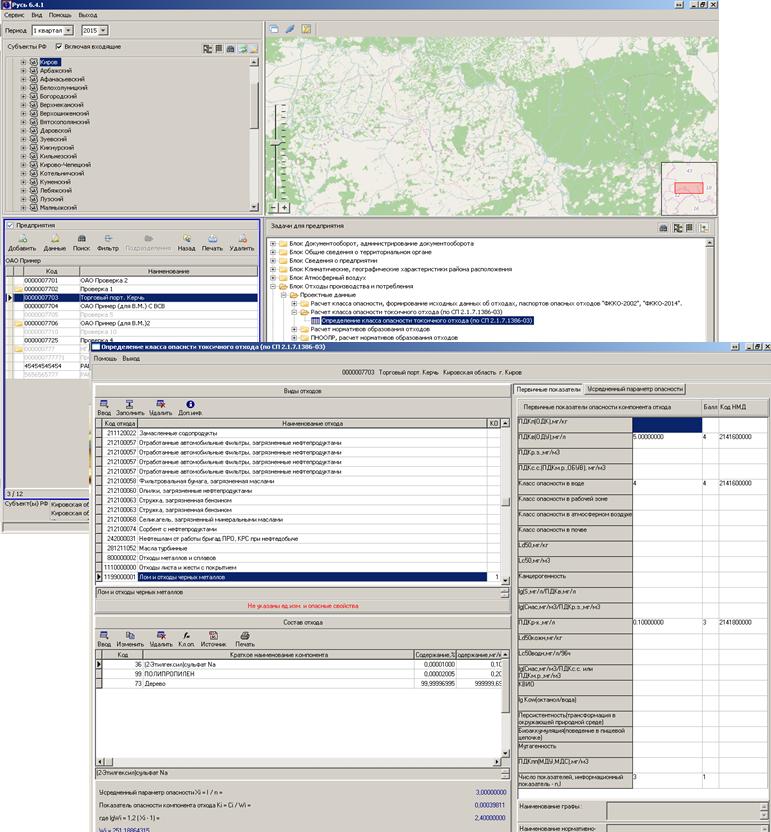Uncheck the Предприятия checkbox

coord(10,225)
